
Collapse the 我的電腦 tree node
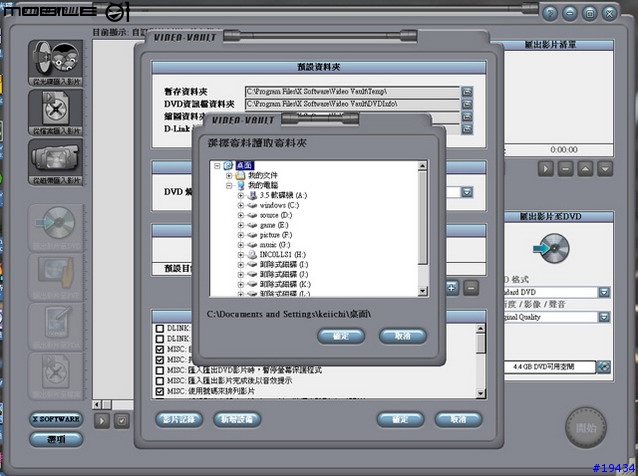tap(229, 186)
